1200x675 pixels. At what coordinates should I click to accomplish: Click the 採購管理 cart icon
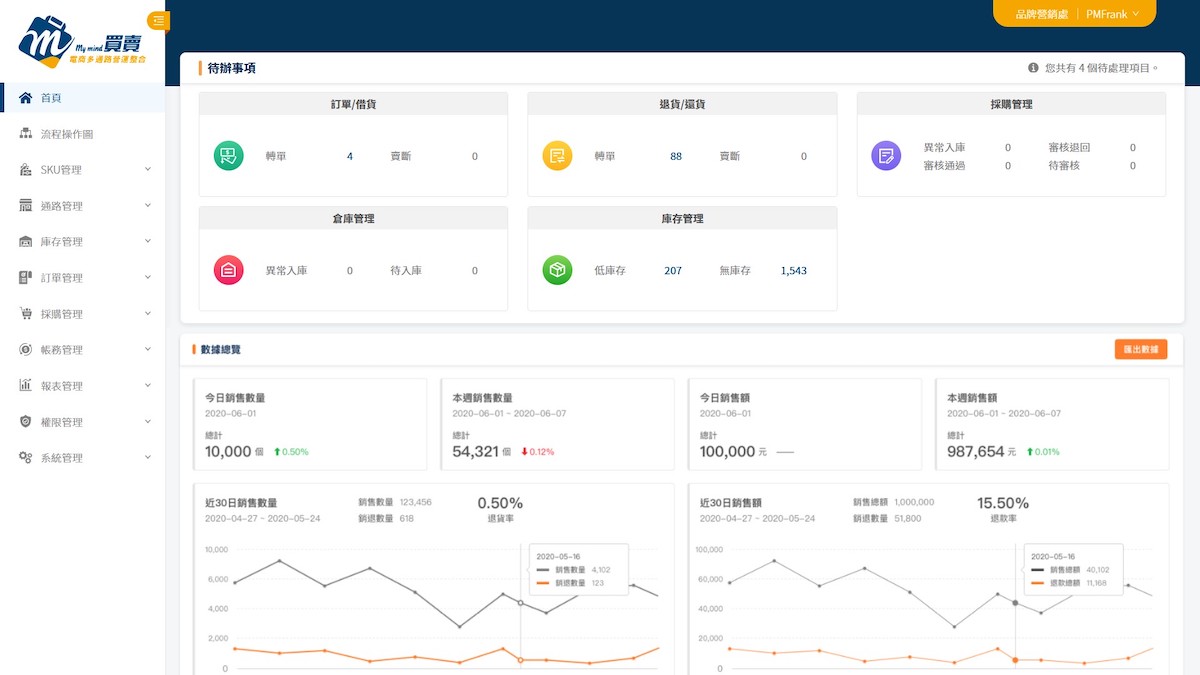coord(26,314)
